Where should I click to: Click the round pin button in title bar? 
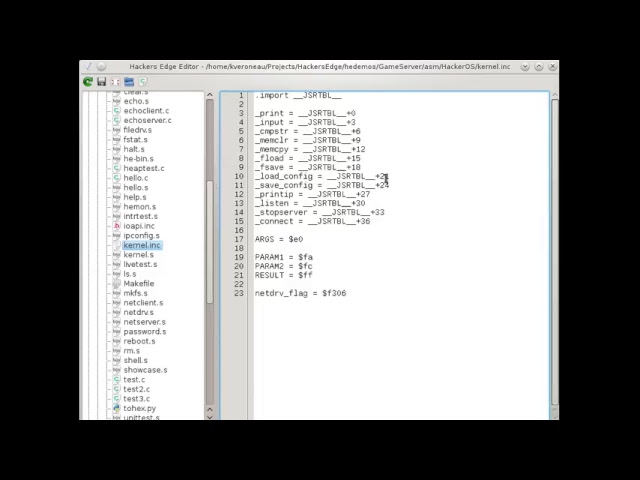tap(101, 66)
